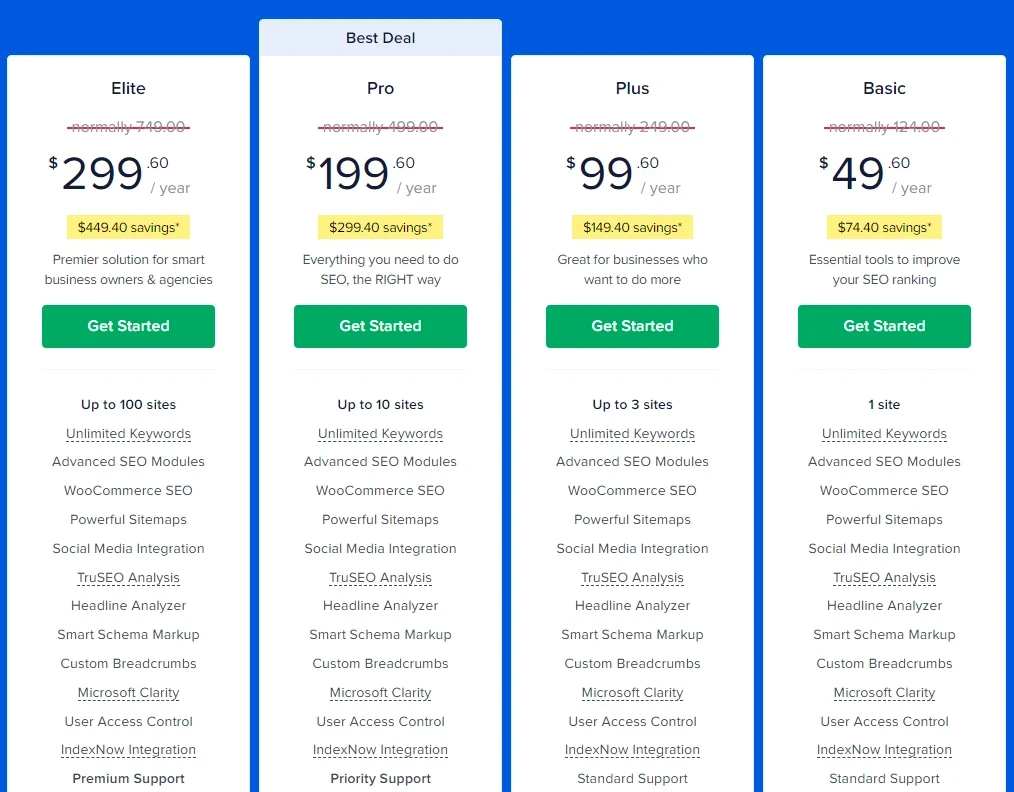Click the $449.40 savings badge
The height and width of the screenshot is (792, 1014).
(128, 227)
